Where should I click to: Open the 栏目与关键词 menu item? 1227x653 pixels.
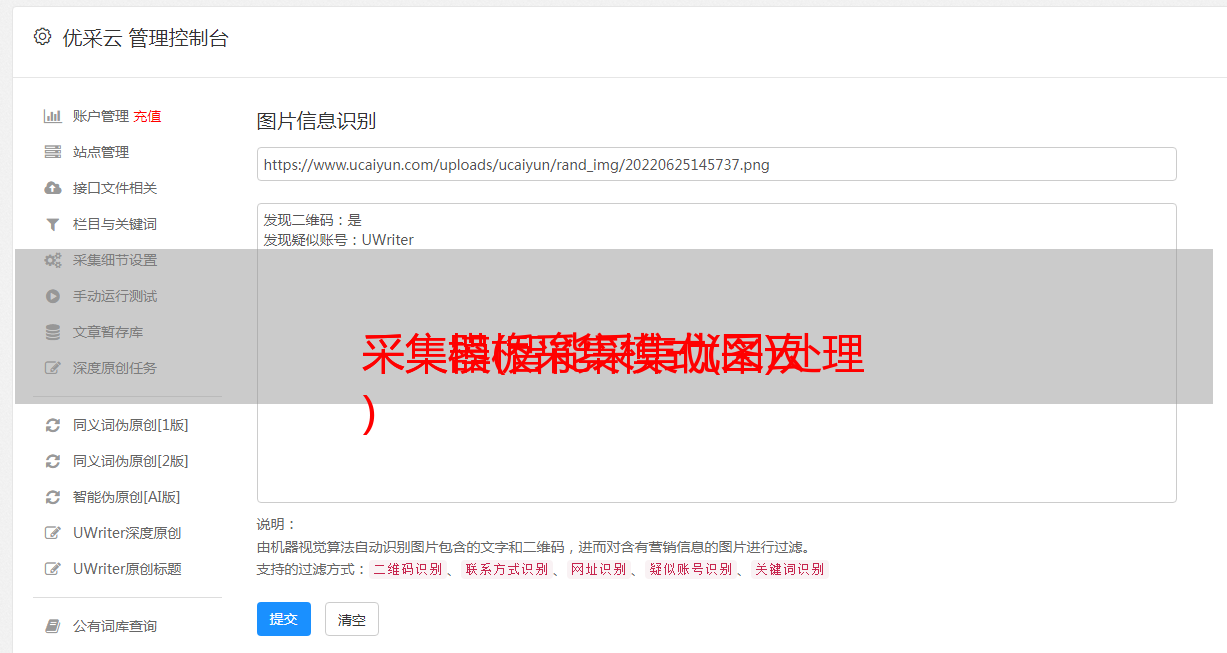115,224
